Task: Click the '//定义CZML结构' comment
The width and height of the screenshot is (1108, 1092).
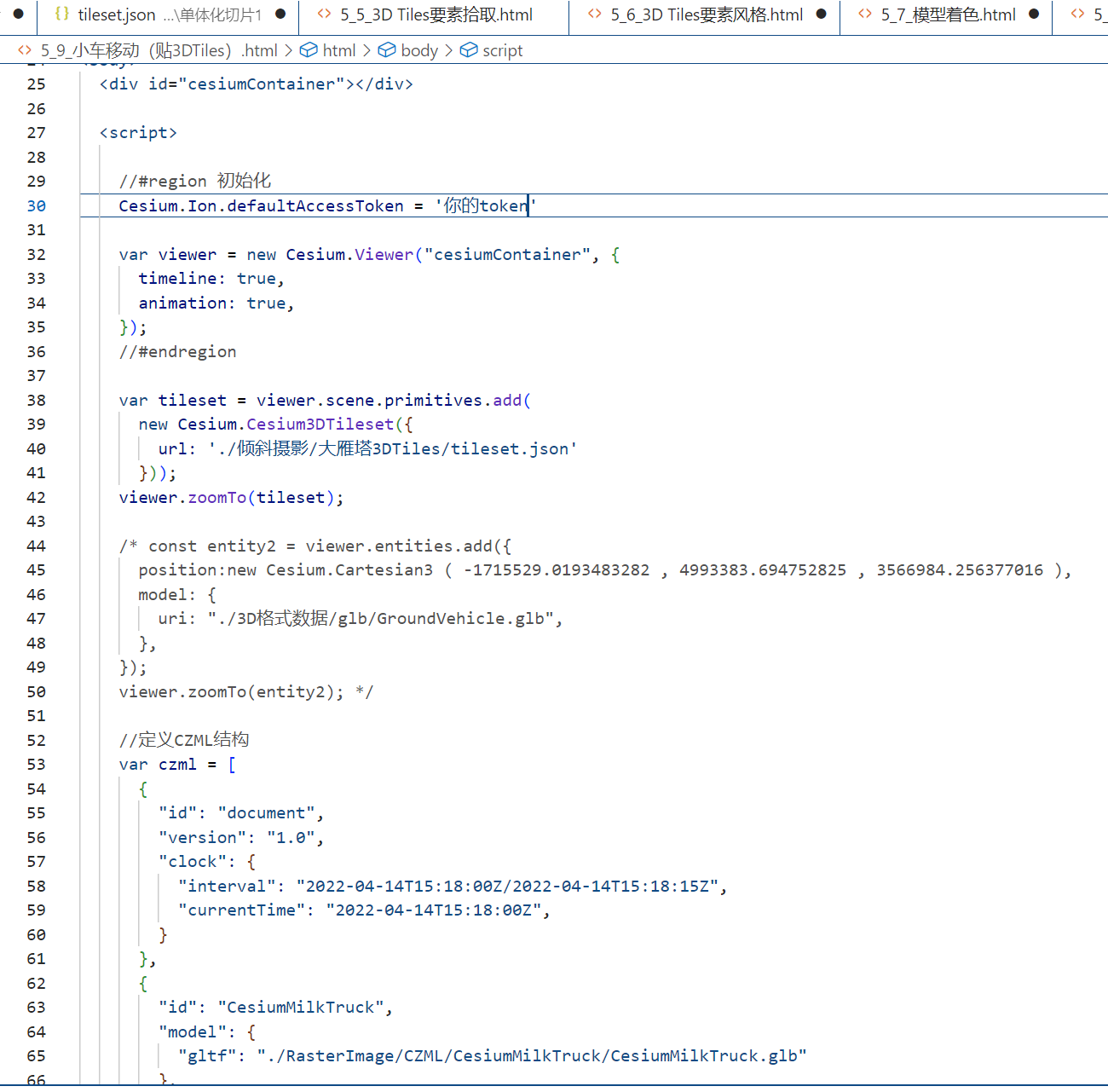Action: click(184, 740)
